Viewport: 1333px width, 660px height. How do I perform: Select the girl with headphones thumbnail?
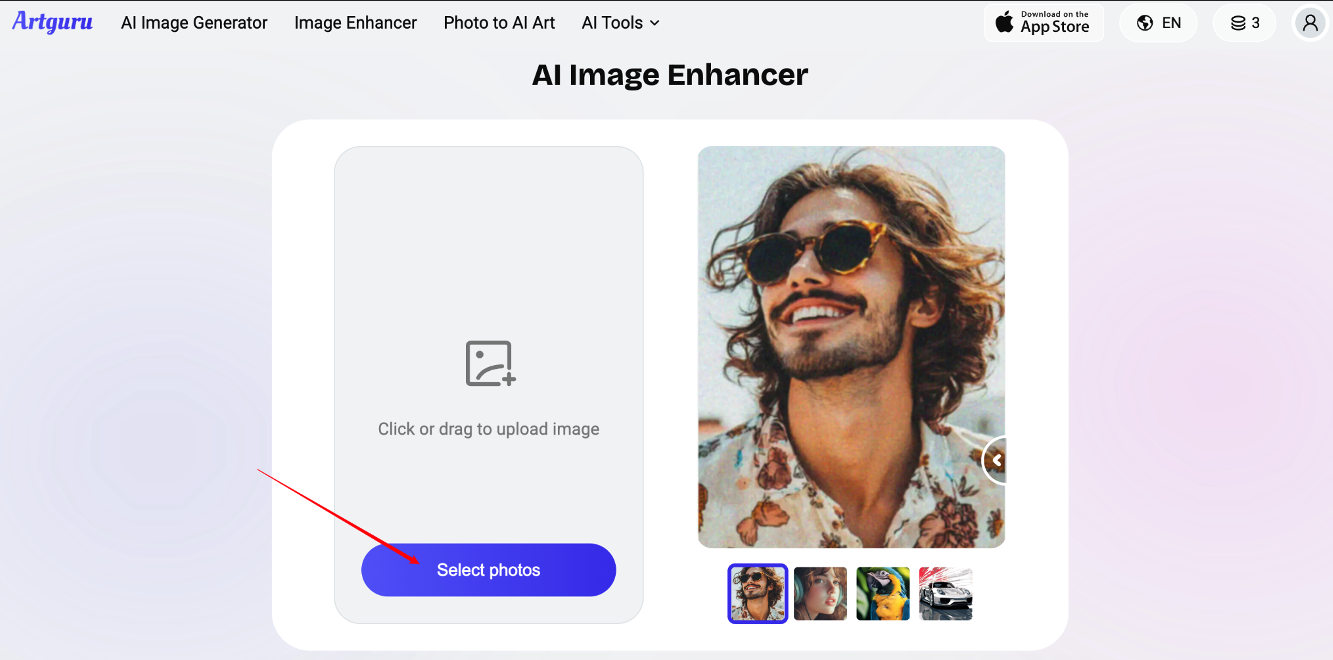tap(821, 594)
